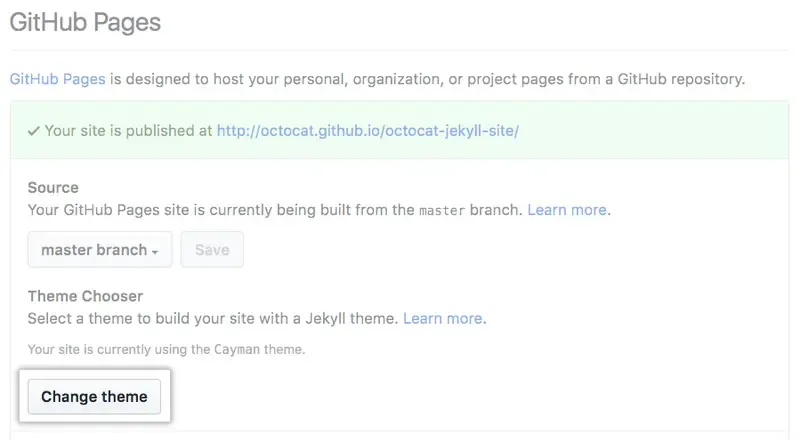Click the Cayman theme status note
The image size is (800, 440).
point(166,349)
